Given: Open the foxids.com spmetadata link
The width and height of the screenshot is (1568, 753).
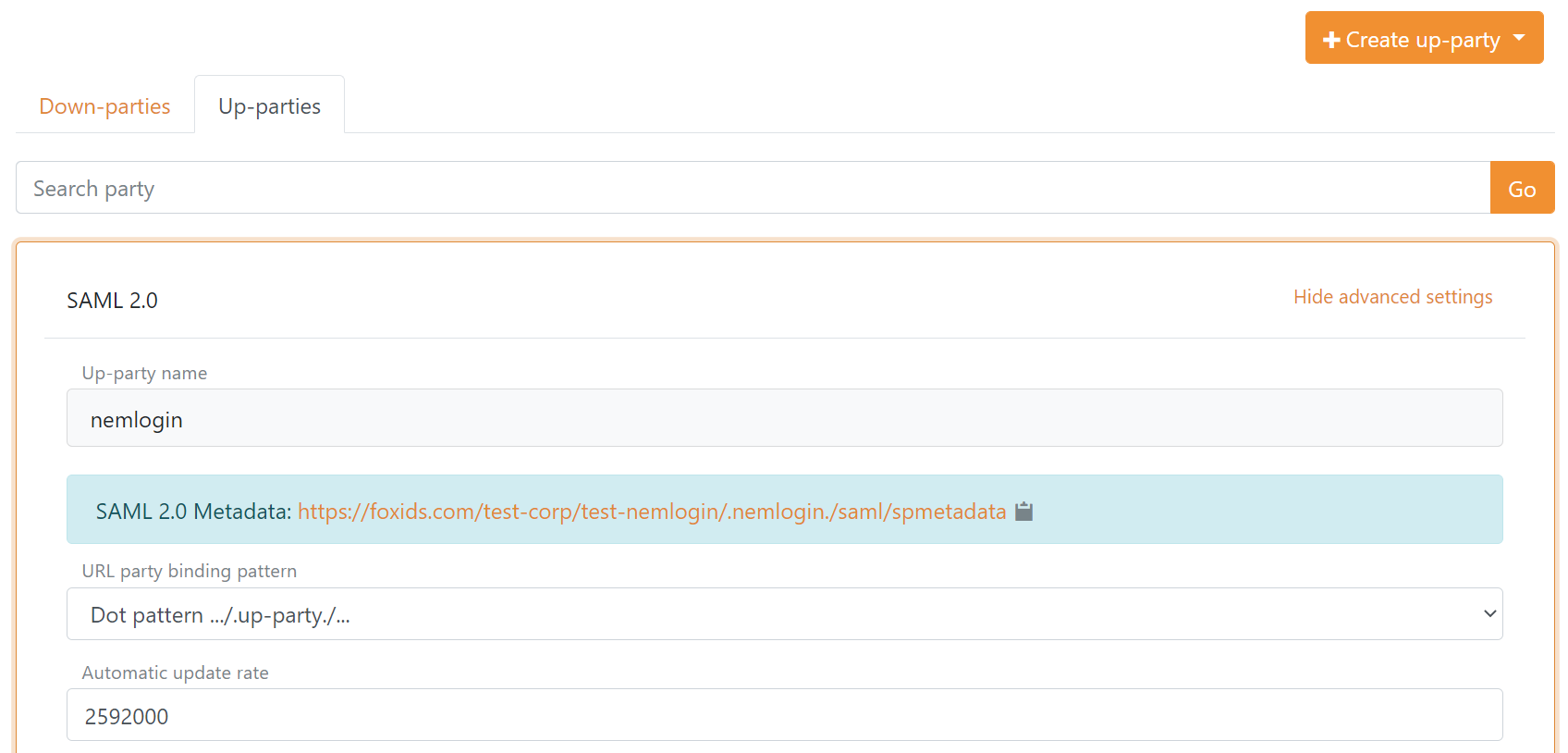Looking at the screenshot, I should click(x=651, y=512).
